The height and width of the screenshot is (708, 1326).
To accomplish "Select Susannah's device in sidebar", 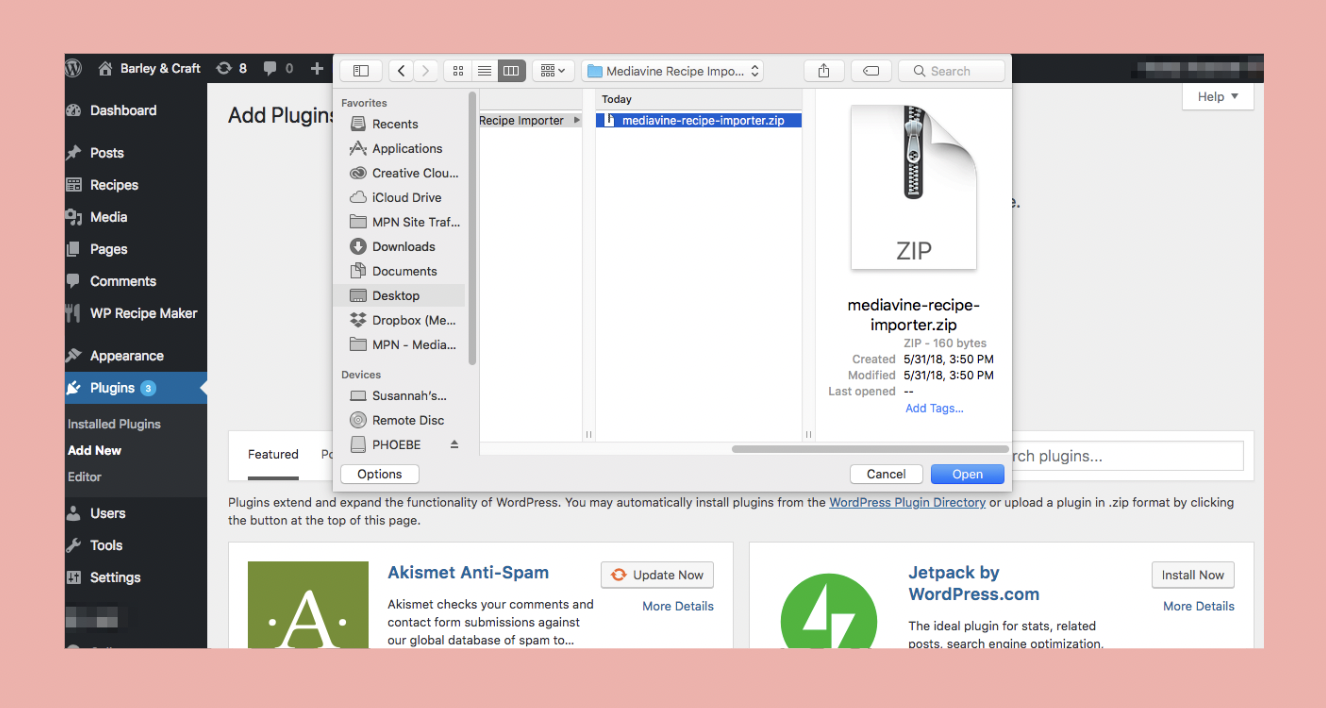I will 409,396.
